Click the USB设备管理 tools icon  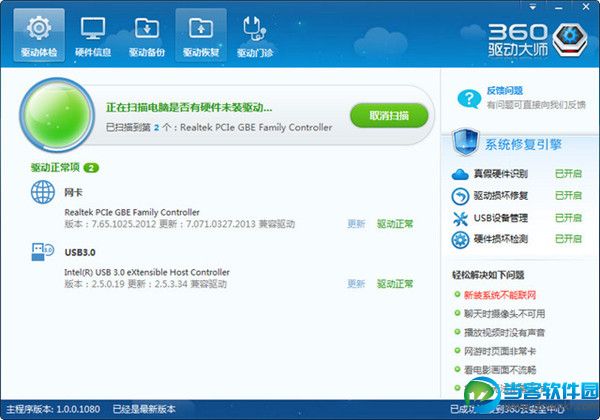click(460, 218)
